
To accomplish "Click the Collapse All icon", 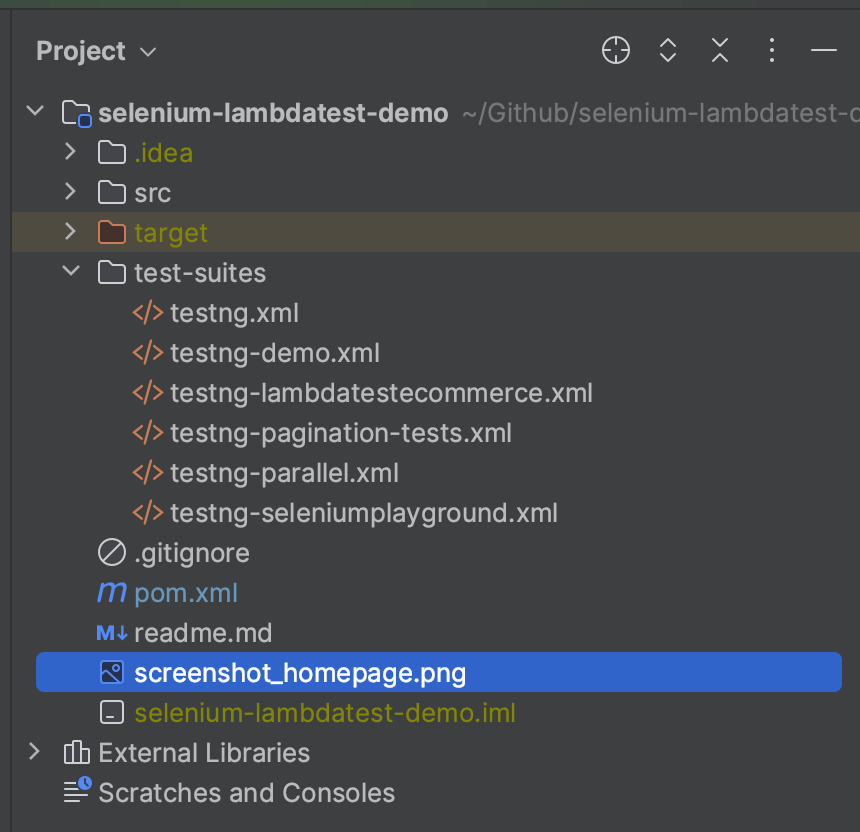I will (719, 50).
